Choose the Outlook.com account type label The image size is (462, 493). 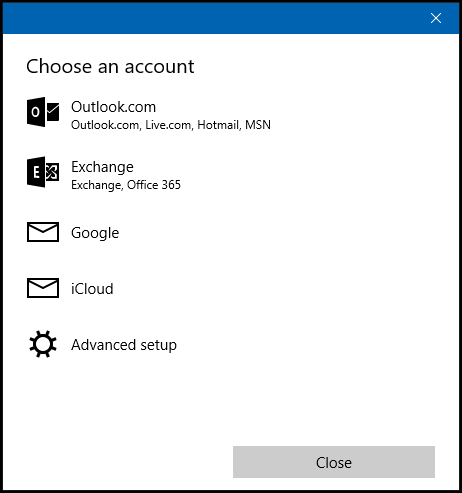[x=113, y=107]
